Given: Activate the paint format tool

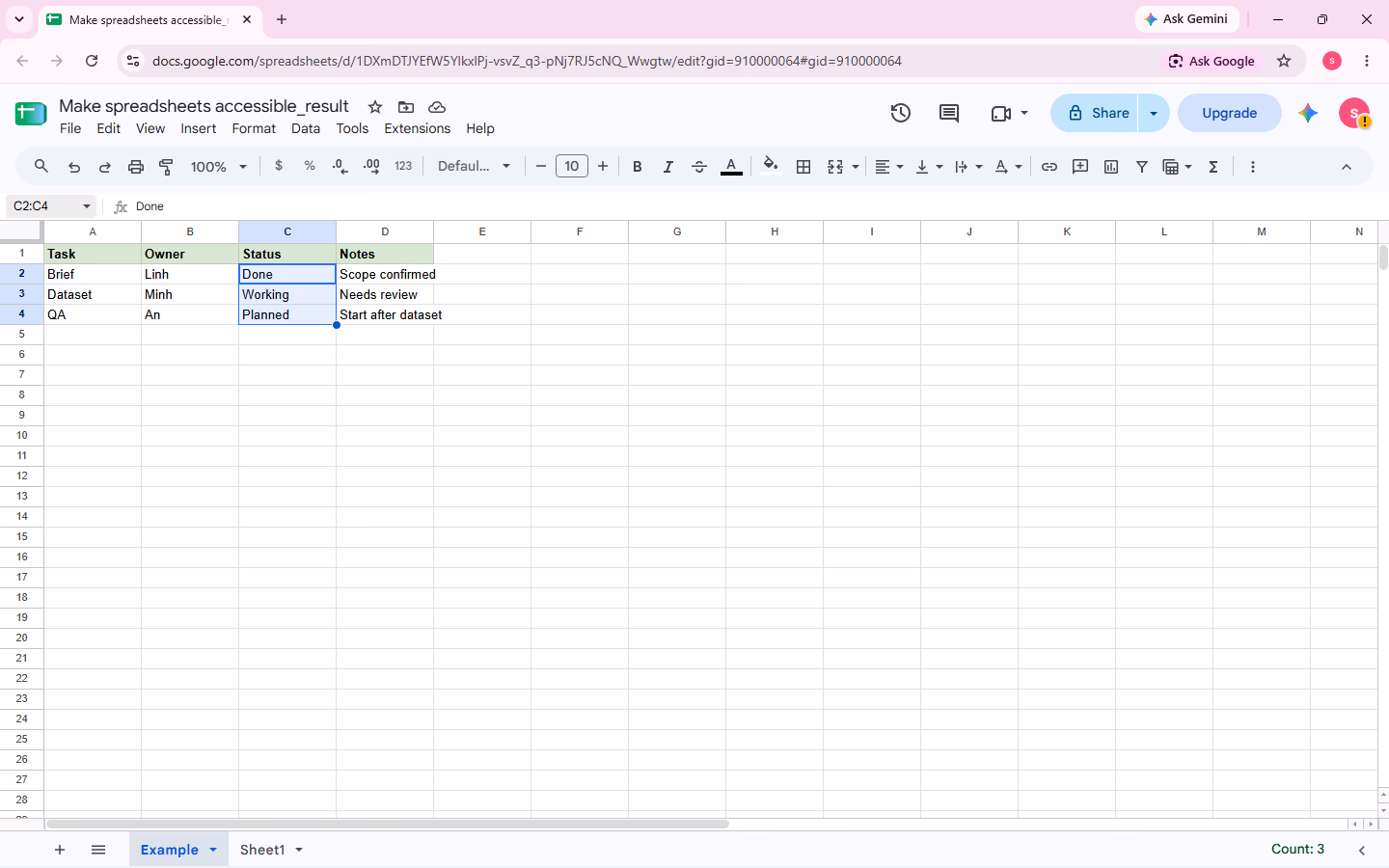Looking at the screenshot, I should tap(167, 167).
